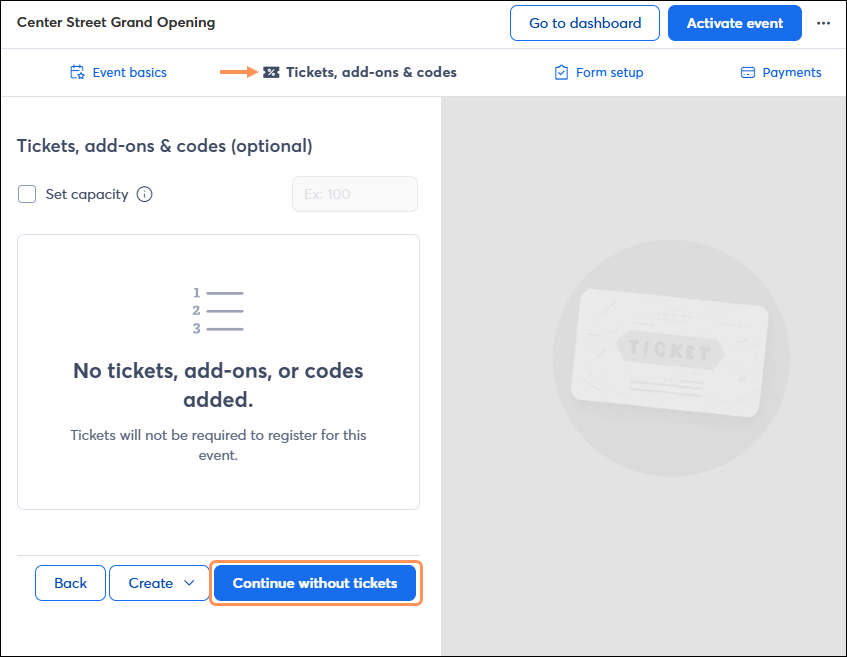Click the event title Center Street Grand Opening

[x=117, y=22]
